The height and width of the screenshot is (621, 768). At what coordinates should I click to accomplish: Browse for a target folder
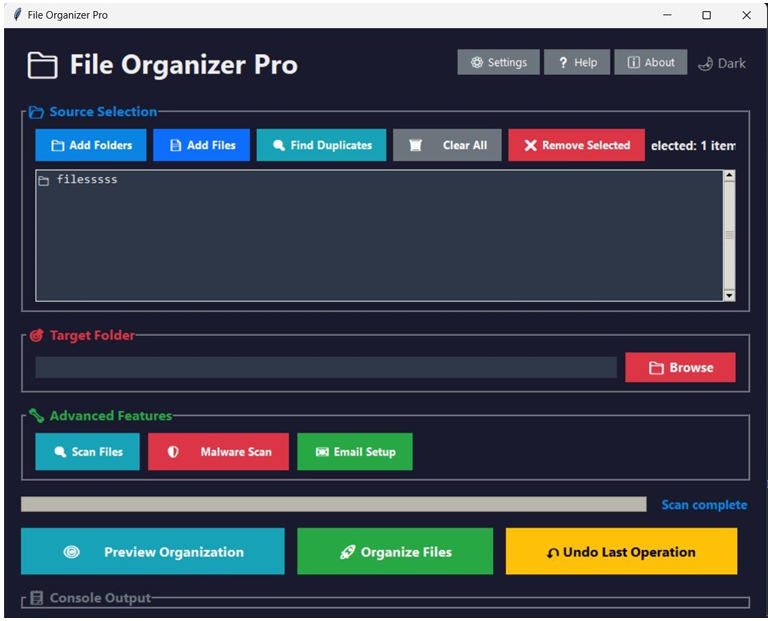680,367
